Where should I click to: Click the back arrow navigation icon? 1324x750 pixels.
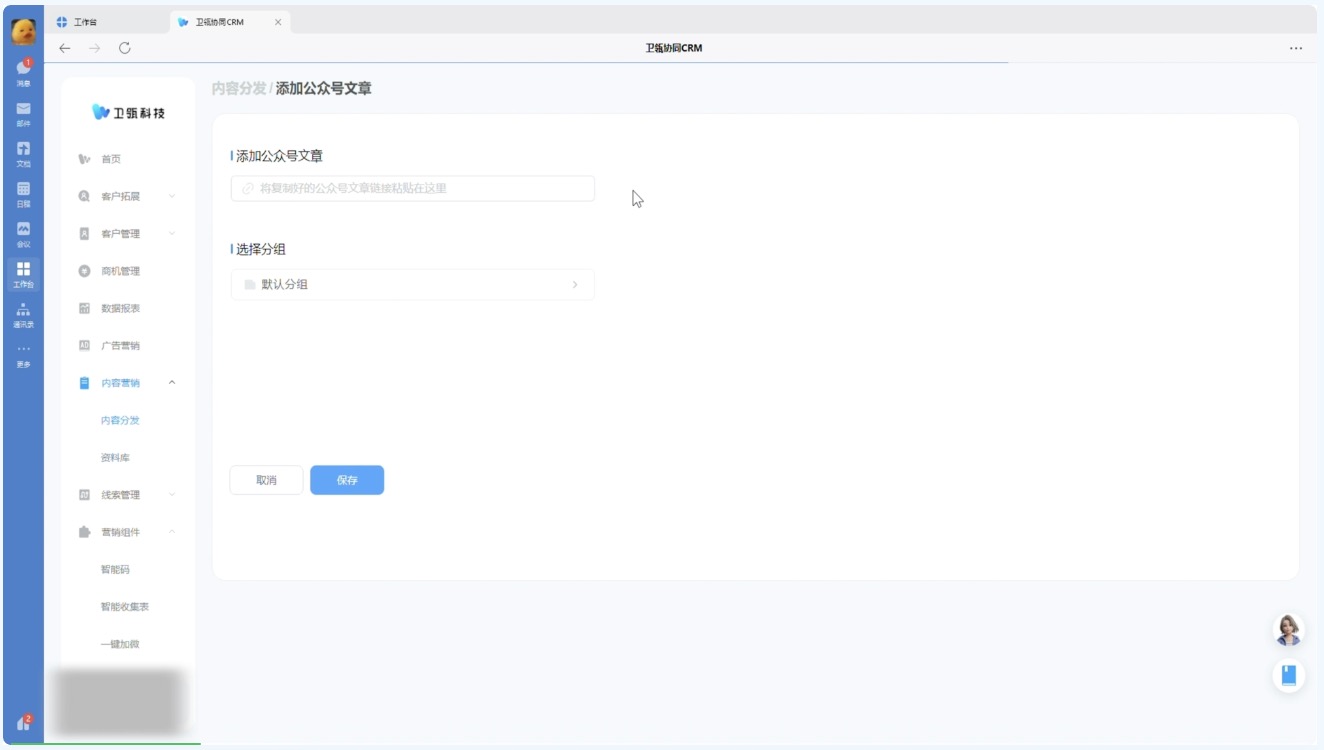coord(65,48)
